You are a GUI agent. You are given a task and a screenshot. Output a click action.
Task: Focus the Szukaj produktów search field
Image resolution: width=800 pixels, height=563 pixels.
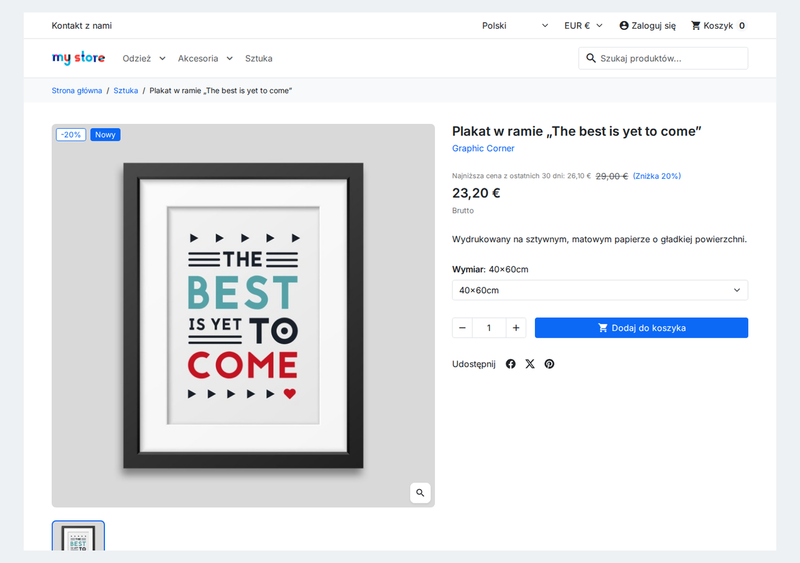tap(663, 58)
